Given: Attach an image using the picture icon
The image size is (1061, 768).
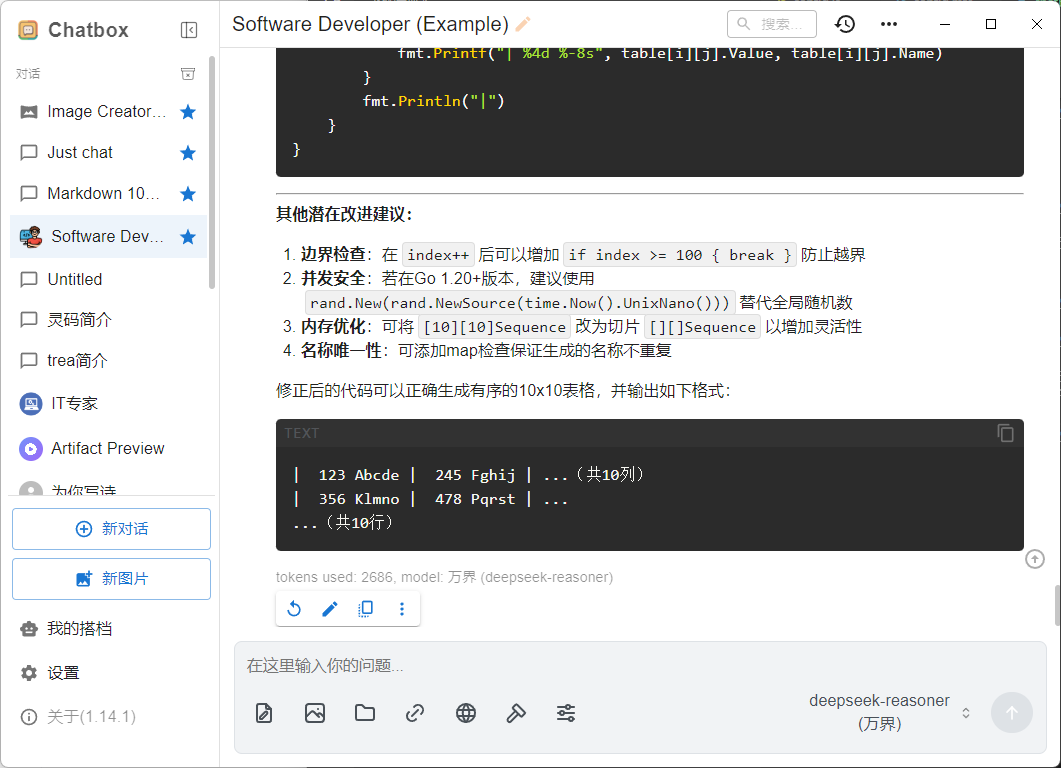Looking at the screenshot, I should point(315,713).
